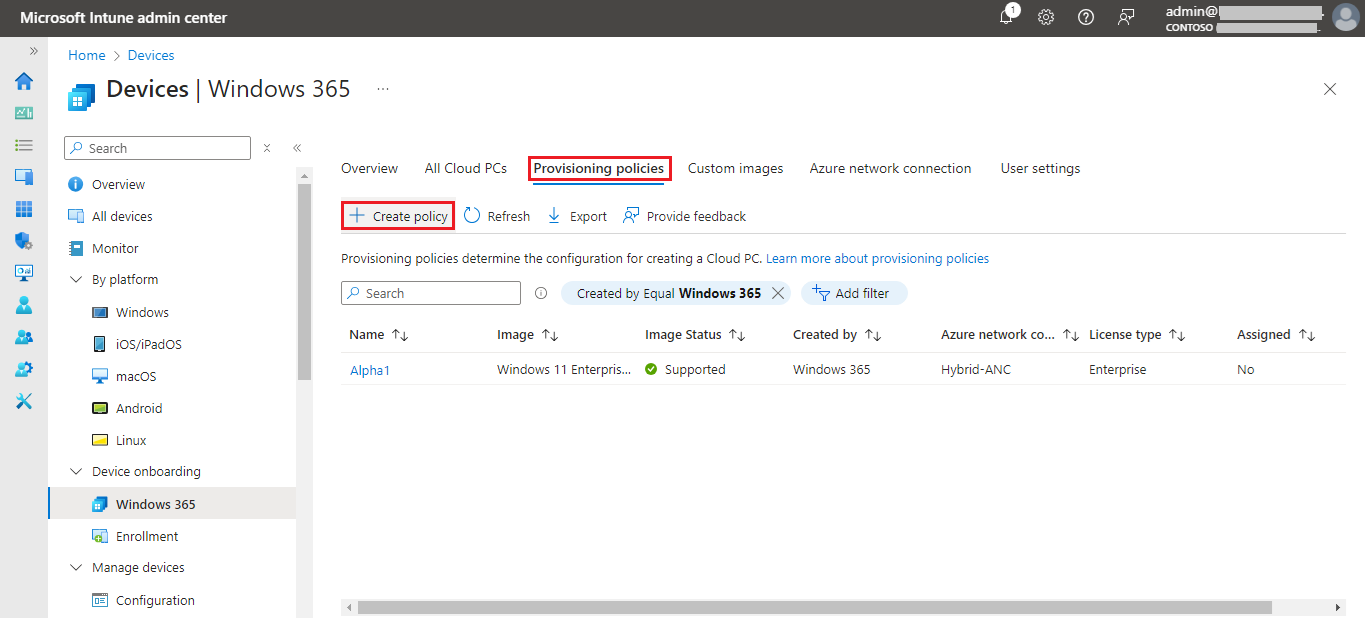
Task: Switch to the Overview tab
Action: (369, 168)
